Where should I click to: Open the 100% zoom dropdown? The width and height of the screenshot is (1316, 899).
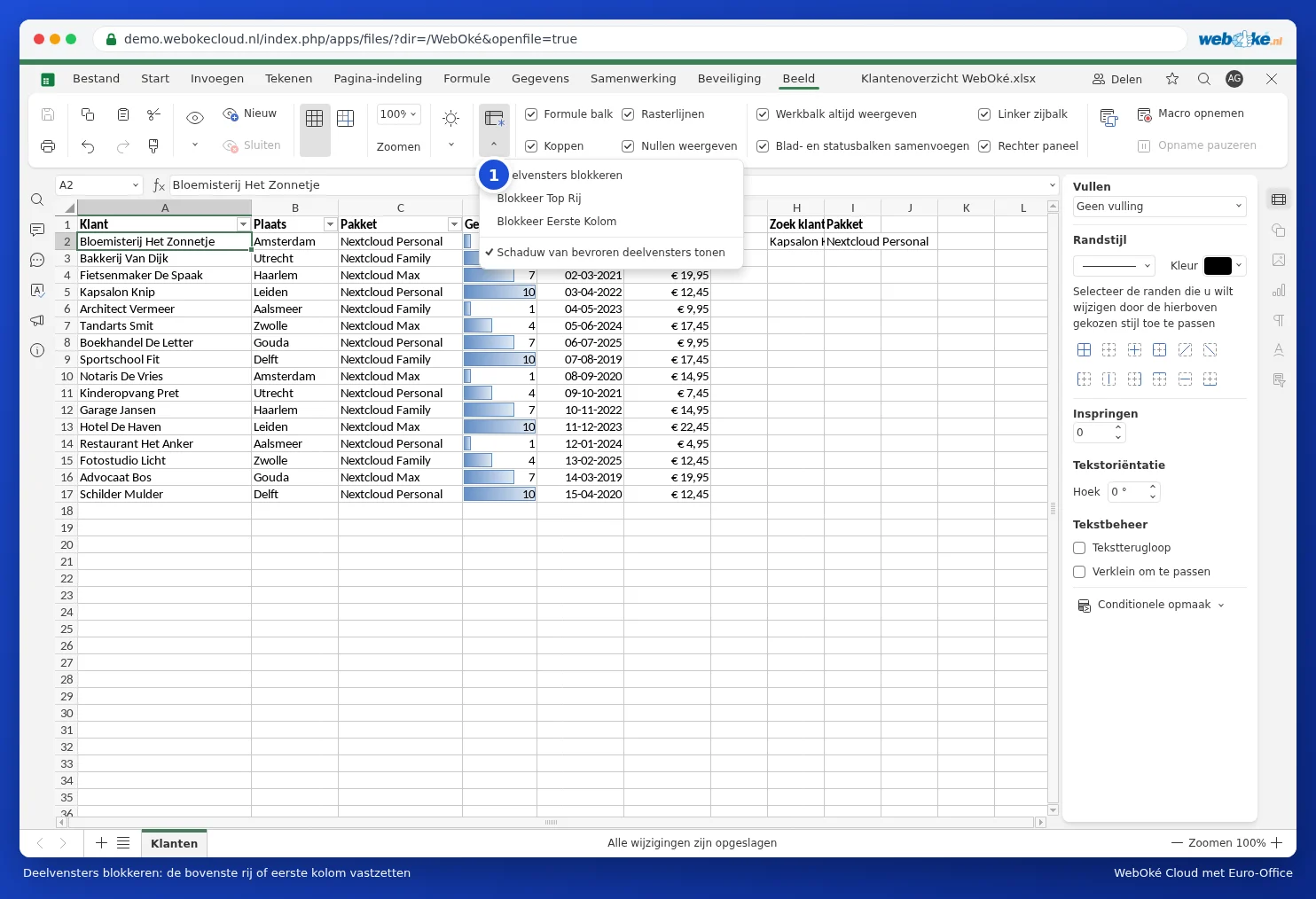coord(398,114)
